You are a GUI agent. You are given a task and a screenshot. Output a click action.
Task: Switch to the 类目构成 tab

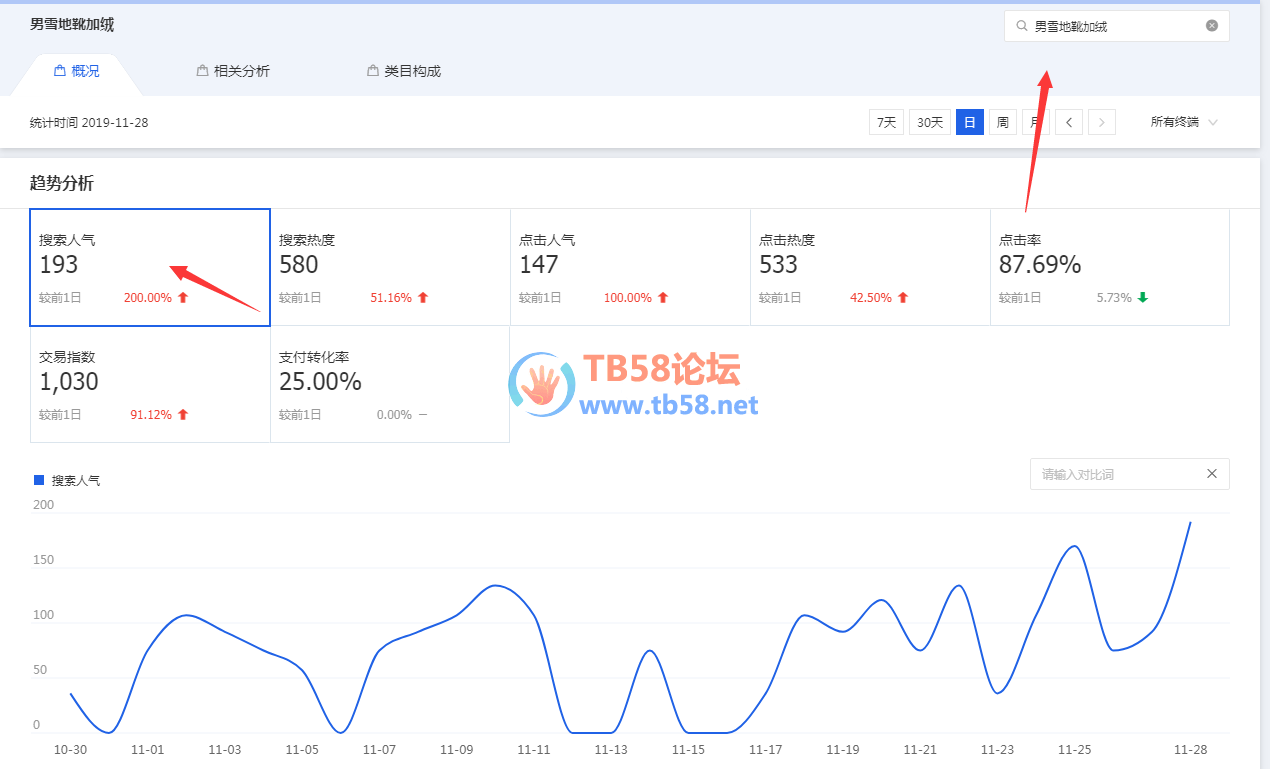pyautogui.click(x=404, y=71)
